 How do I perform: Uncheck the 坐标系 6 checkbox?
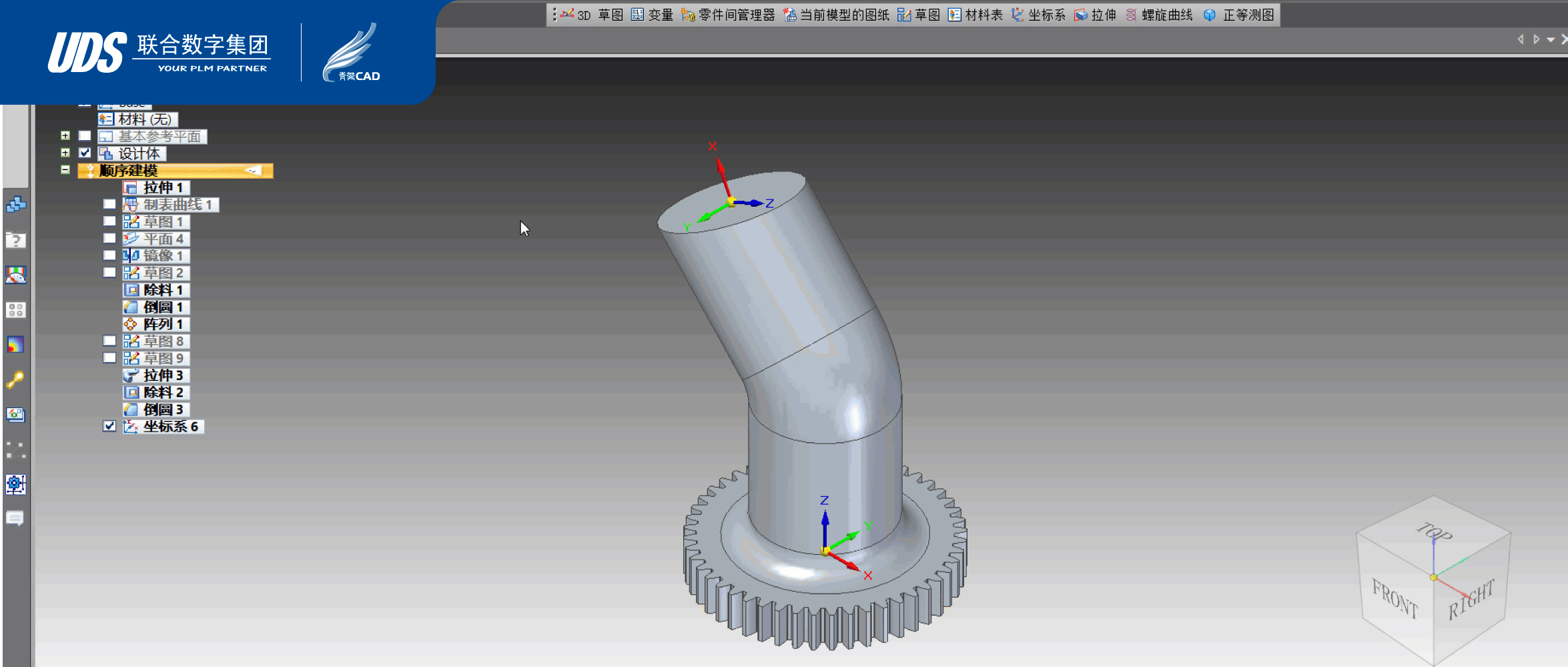point(109,426)
